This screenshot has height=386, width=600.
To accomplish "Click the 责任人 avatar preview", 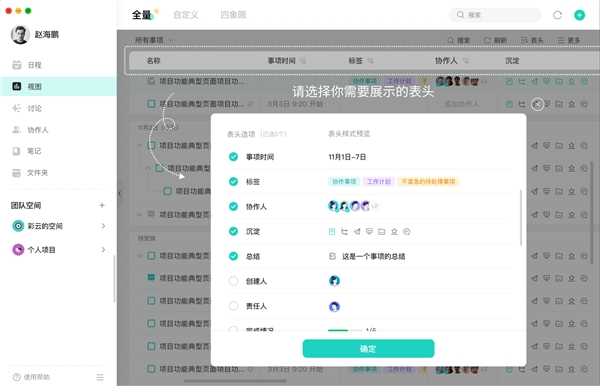I will [334, 306].
